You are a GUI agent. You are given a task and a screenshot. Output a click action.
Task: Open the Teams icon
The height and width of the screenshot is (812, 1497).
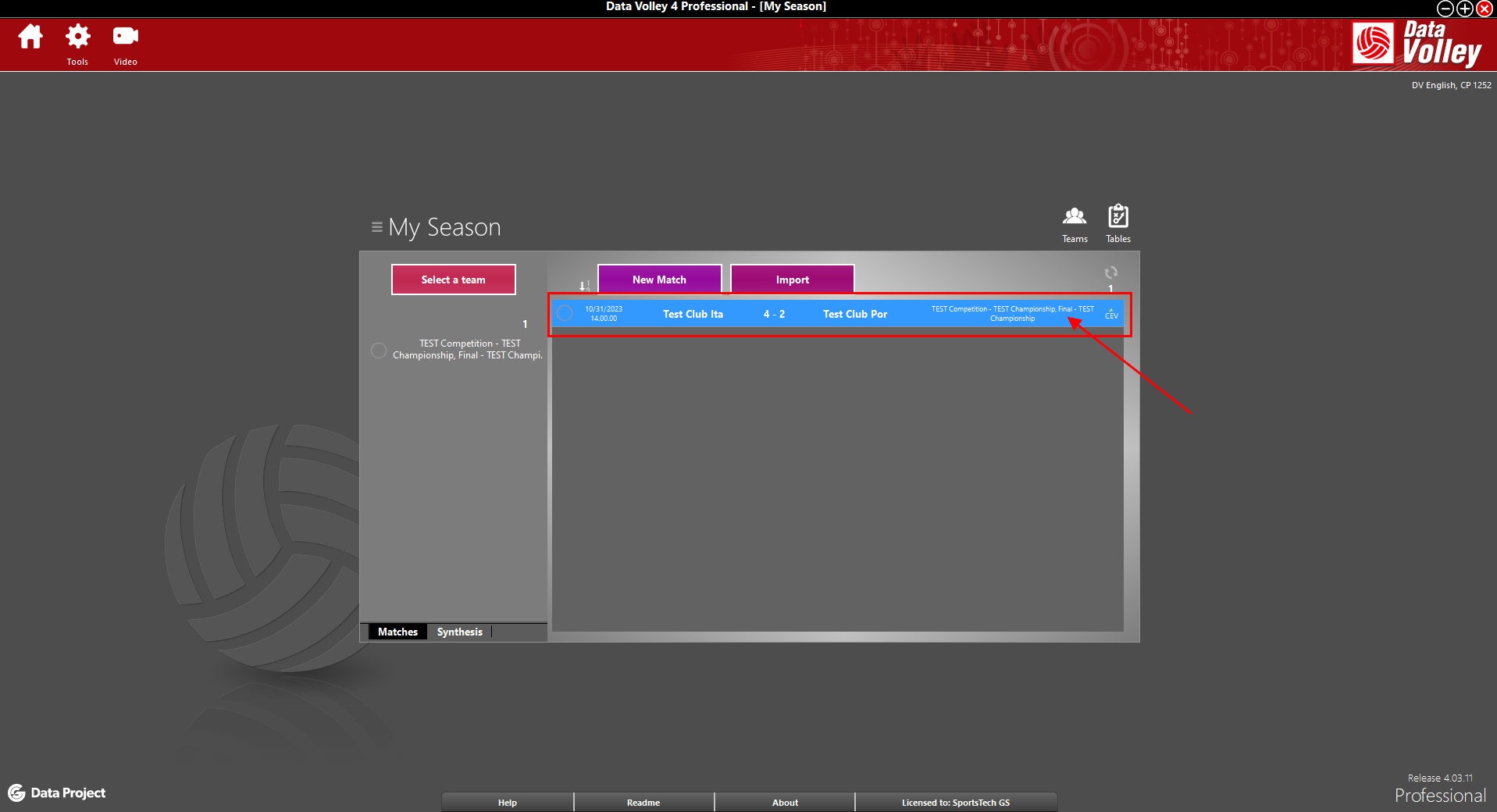pyautogui.click(x=1075, y=215)
